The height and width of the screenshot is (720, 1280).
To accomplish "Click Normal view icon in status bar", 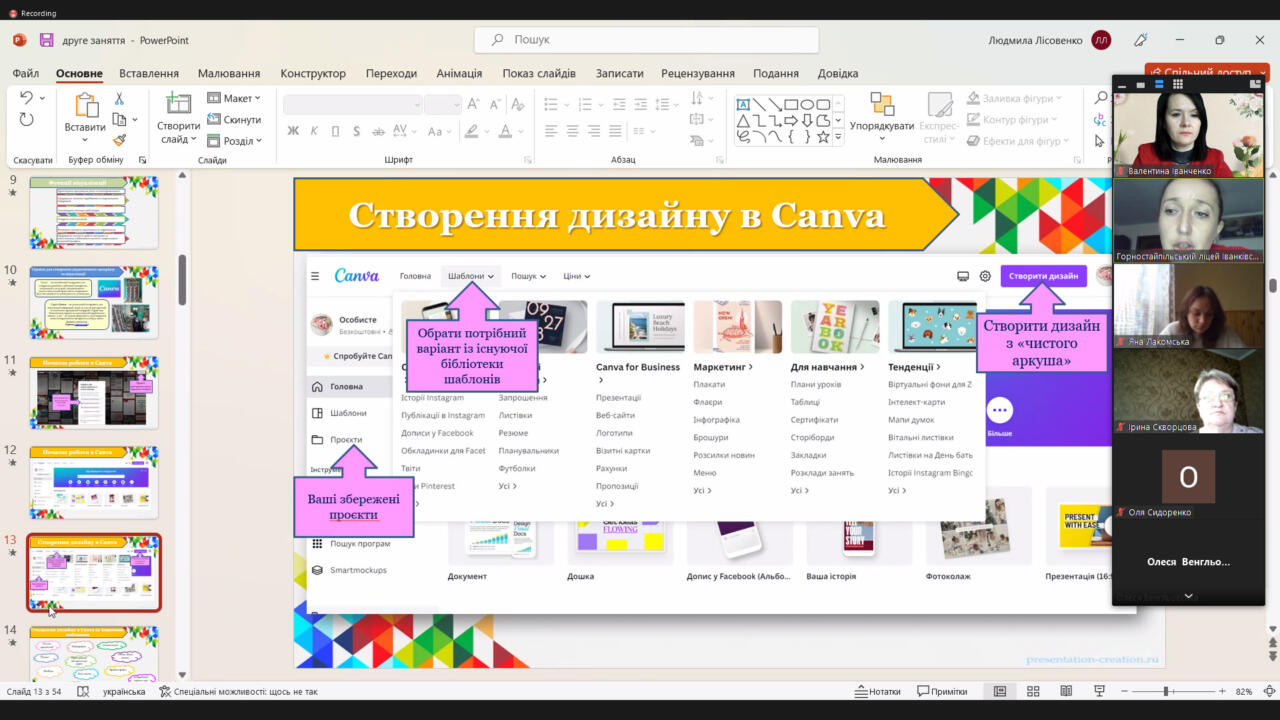I will (1000, 691).
